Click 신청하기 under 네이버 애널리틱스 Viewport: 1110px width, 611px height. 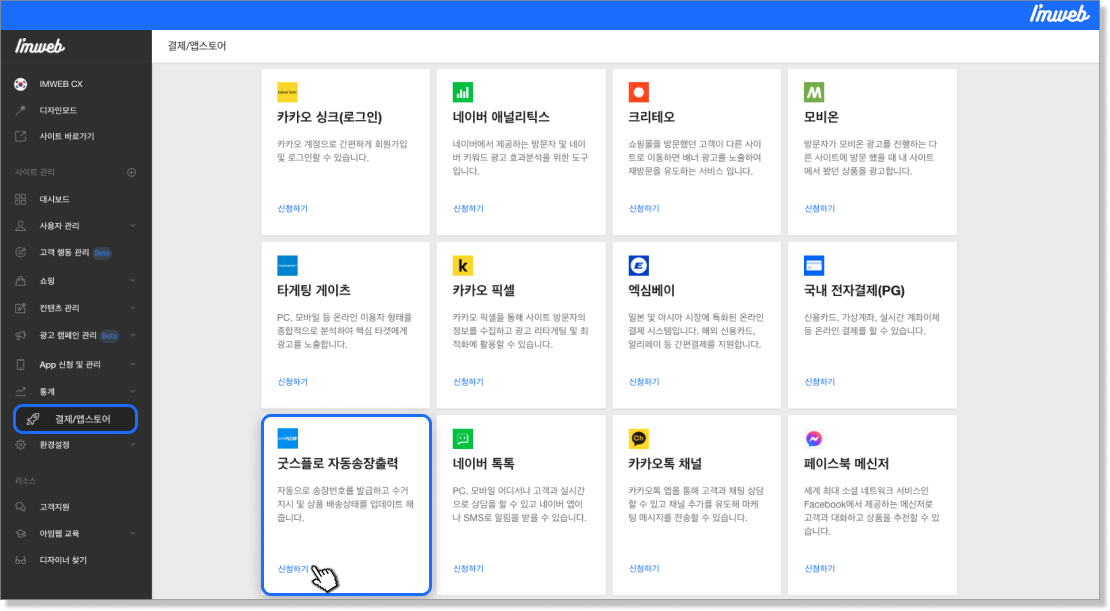point(468,209)
